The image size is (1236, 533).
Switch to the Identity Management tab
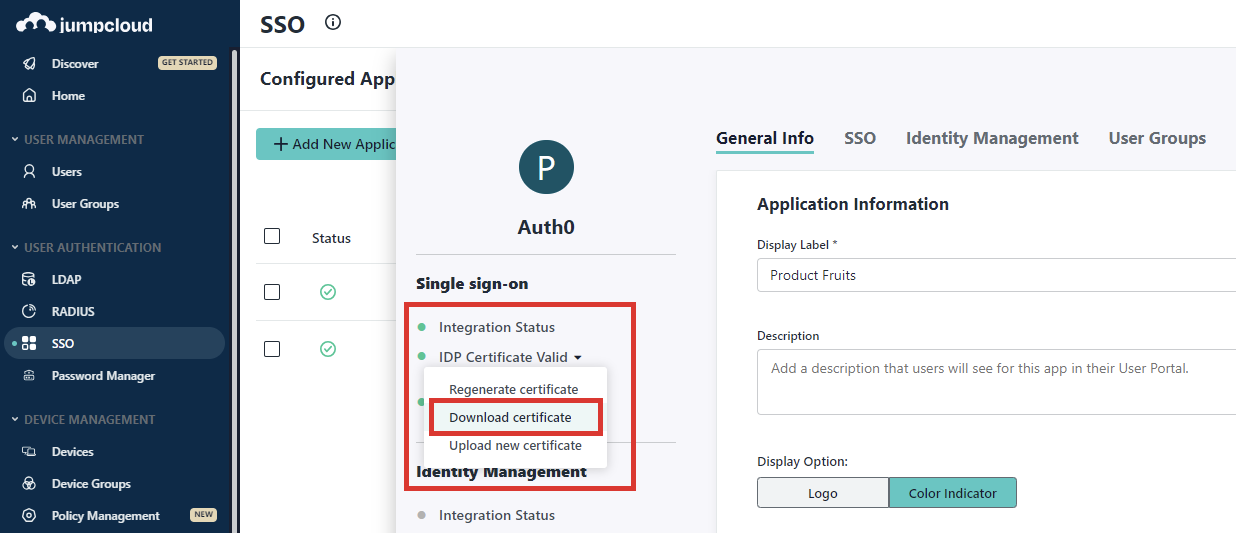tap(992, 139)
